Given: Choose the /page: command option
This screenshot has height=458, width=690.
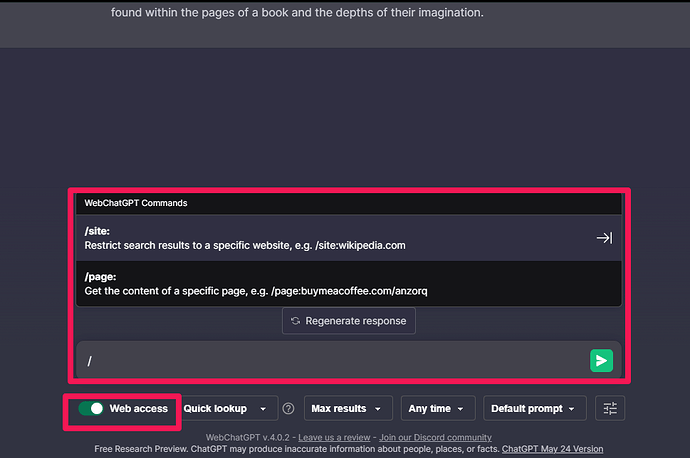Looking at the screenshot, I should click(349, 284).
